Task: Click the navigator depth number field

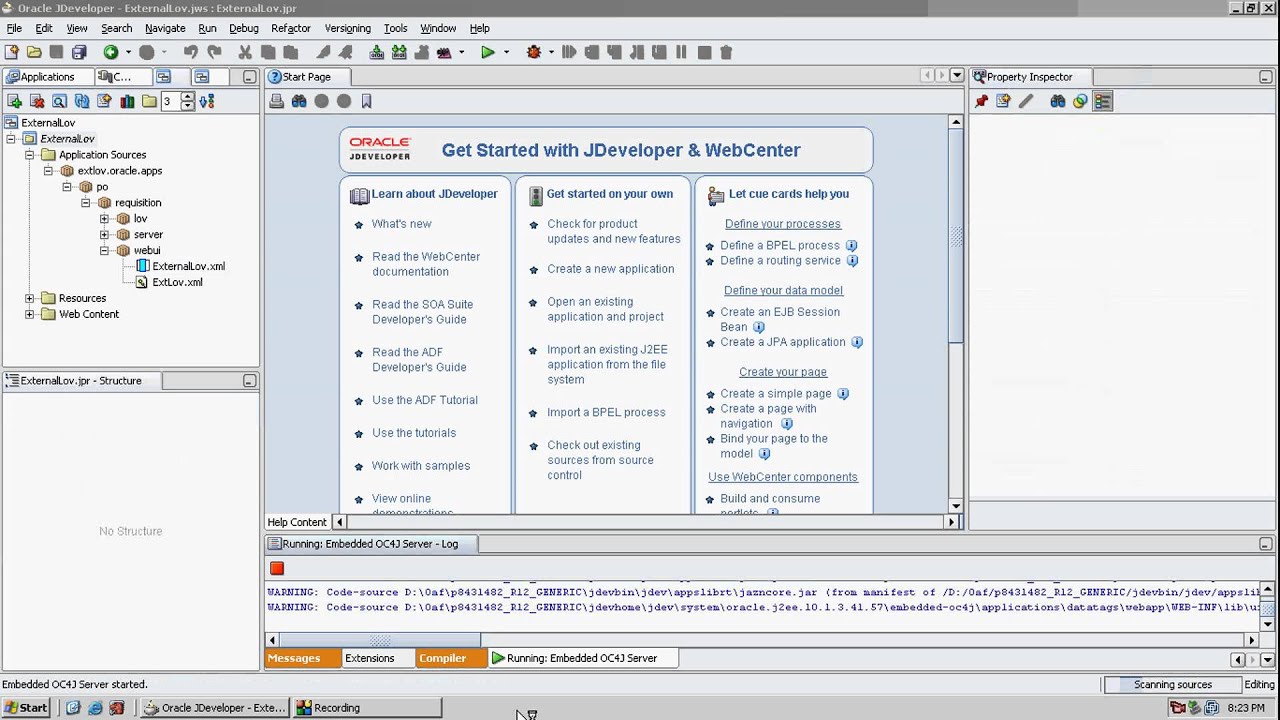Action: click(x=170, y=101)
